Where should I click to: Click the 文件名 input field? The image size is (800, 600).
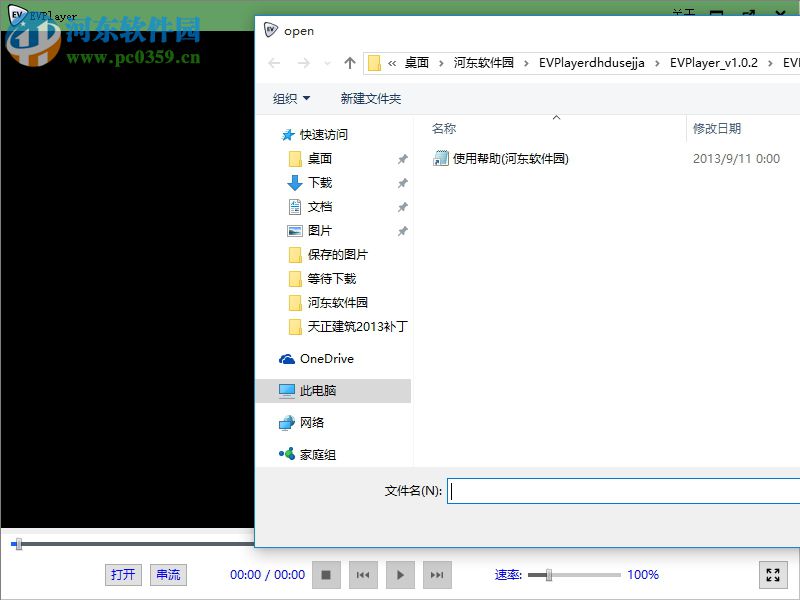620,490
